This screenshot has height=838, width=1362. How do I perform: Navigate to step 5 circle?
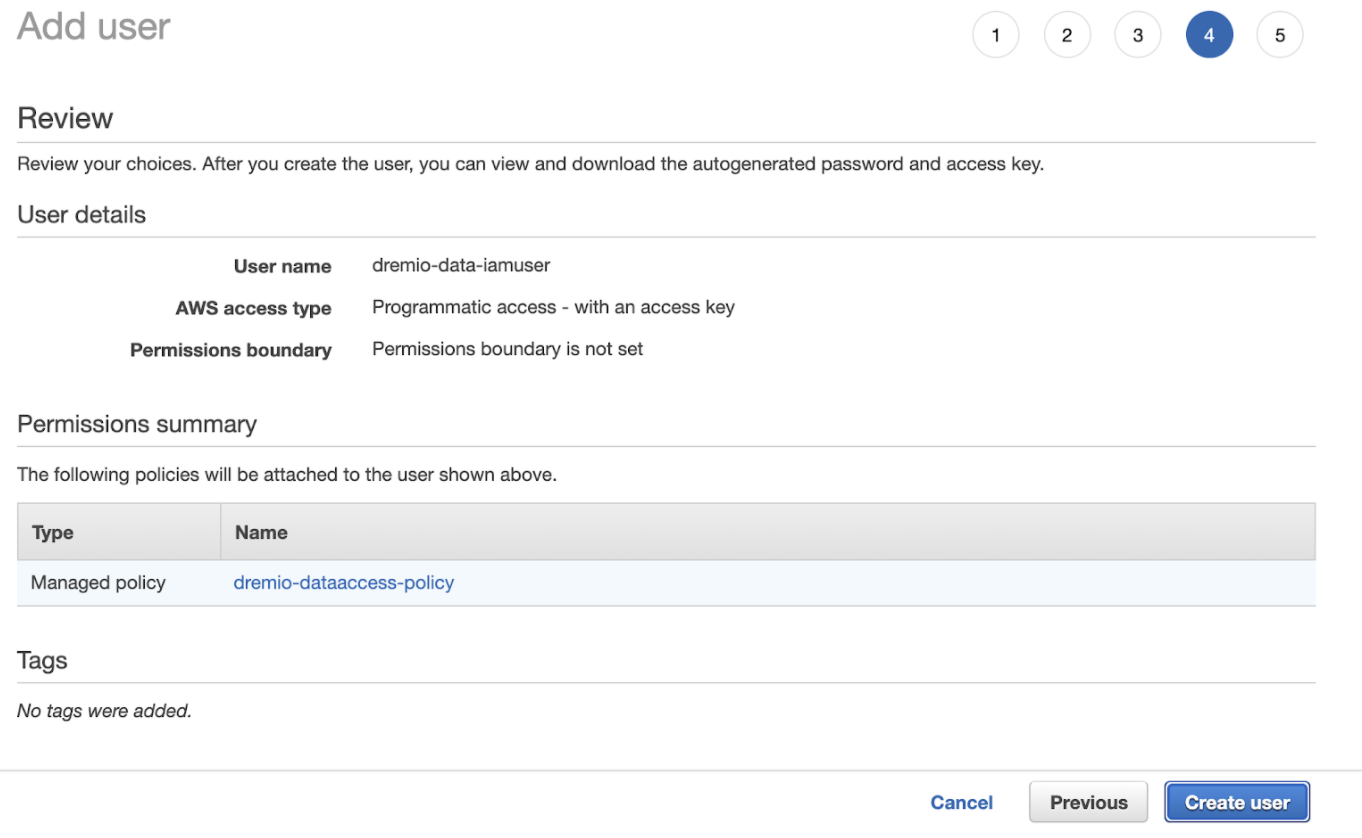(1280, 35)
